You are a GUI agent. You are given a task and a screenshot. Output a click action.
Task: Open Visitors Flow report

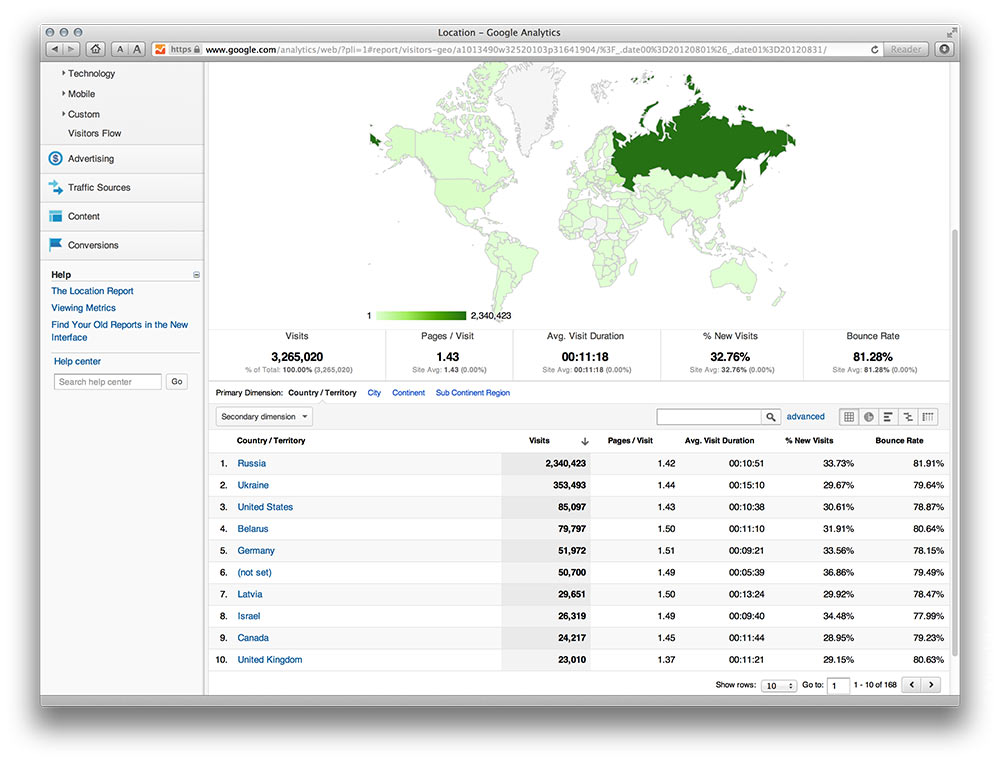[94, 133]
